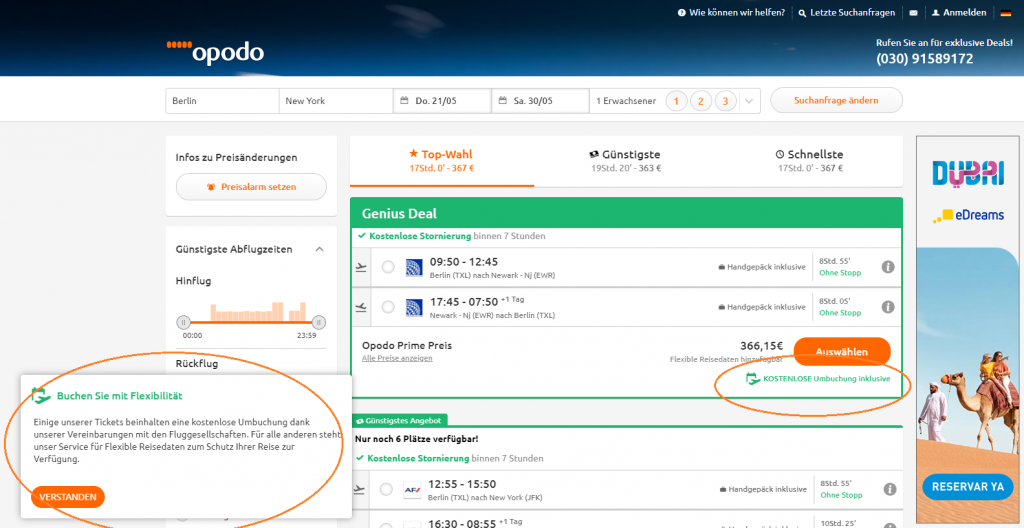Image resolution: width=1024 pixels, height=528 pixels.
Task: Open the departure date Do. 21/05 picker
Action: point(441,101)
